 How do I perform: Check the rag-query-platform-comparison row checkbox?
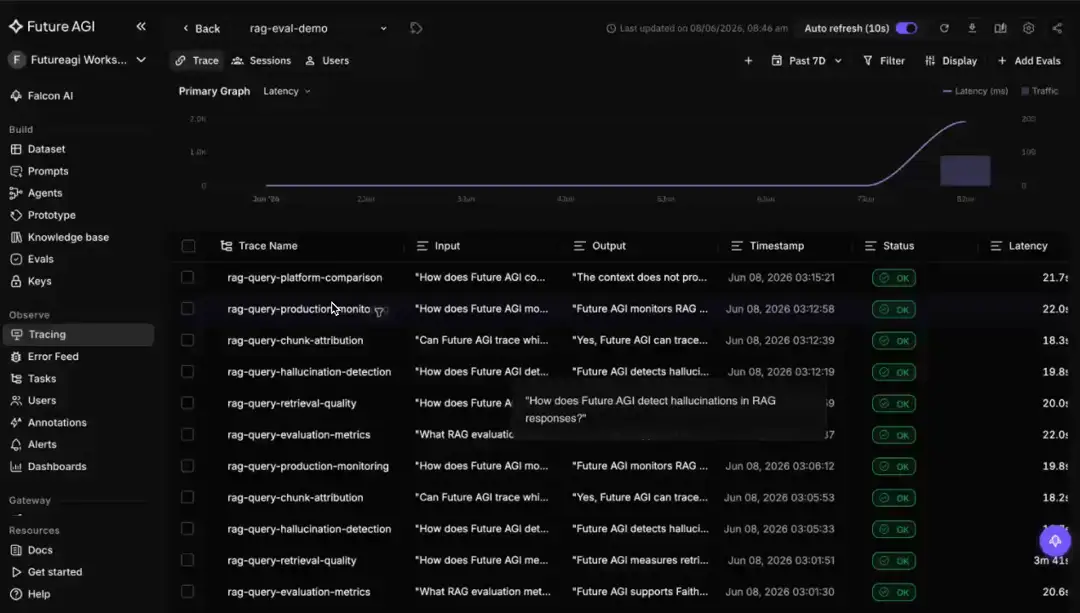(x=187, y=277)
